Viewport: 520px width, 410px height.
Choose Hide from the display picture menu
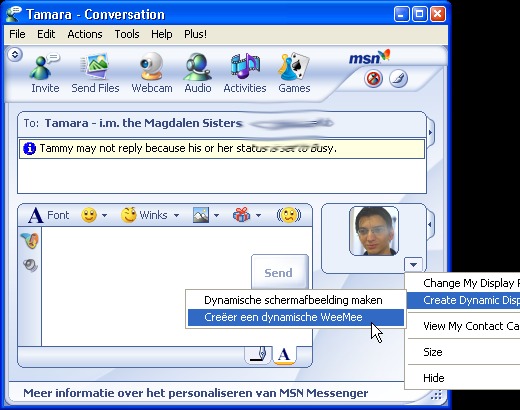click(464, 378)
